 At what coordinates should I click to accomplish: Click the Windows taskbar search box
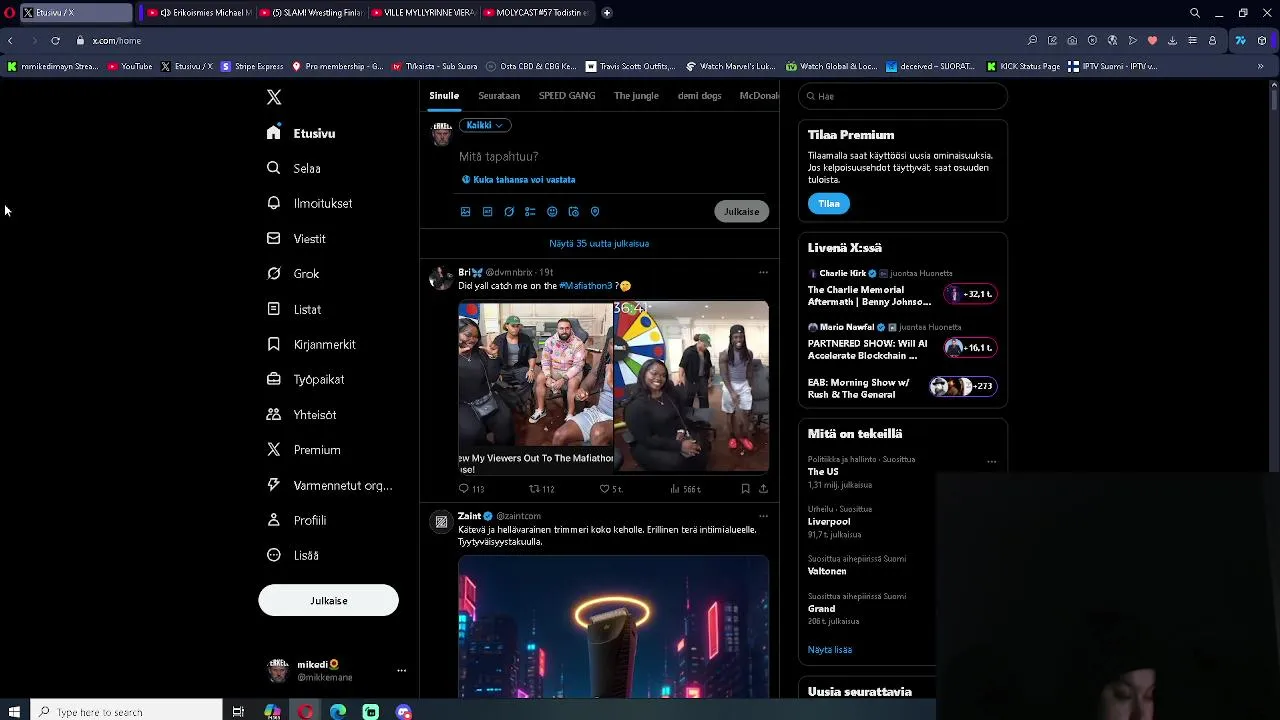click(126, 712)
